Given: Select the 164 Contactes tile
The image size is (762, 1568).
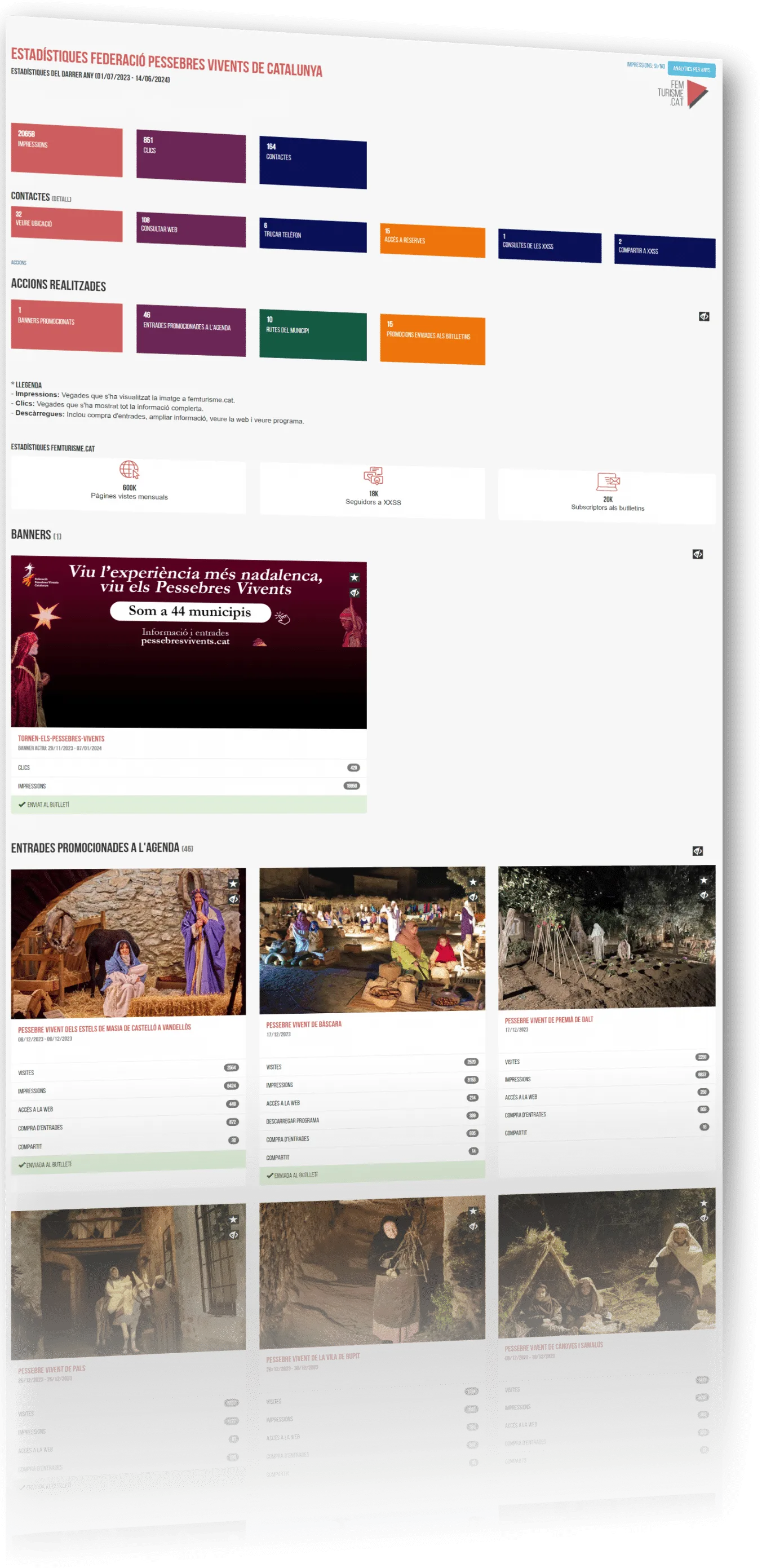Looking at the screenshot, I should point(313,162).
